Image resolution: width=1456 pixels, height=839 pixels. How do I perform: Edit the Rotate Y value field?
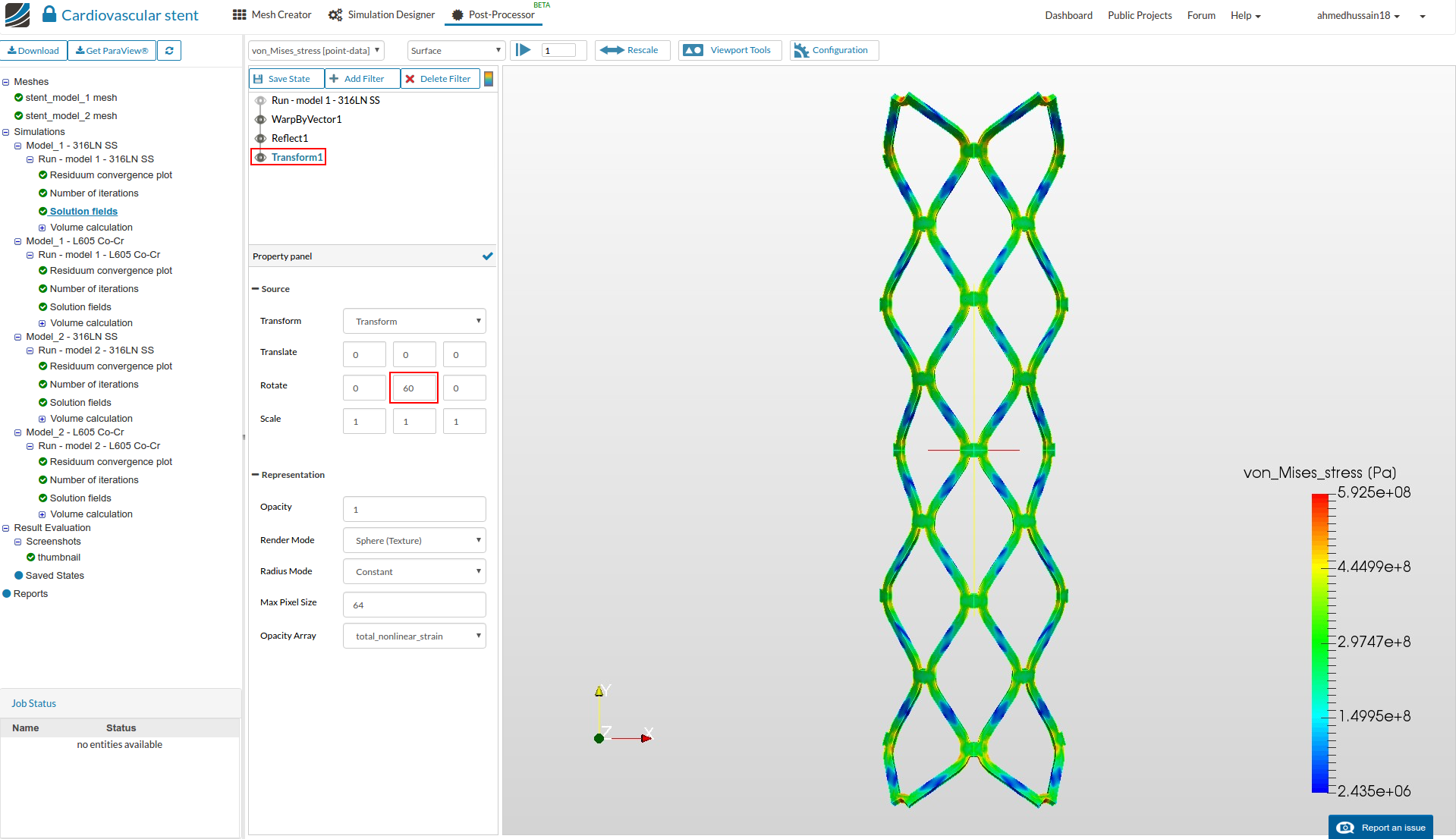(x=414, y=388)
